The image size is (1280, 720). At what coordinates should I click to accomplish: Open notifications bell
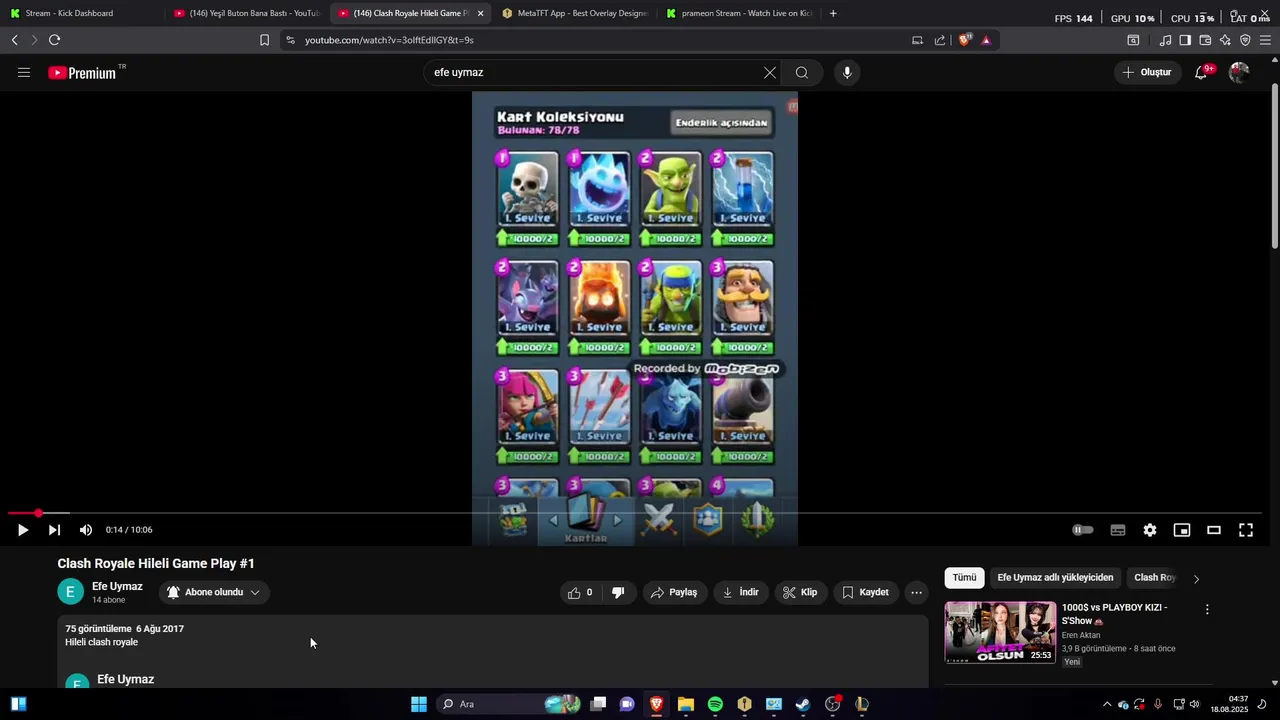pos(1201,72)
